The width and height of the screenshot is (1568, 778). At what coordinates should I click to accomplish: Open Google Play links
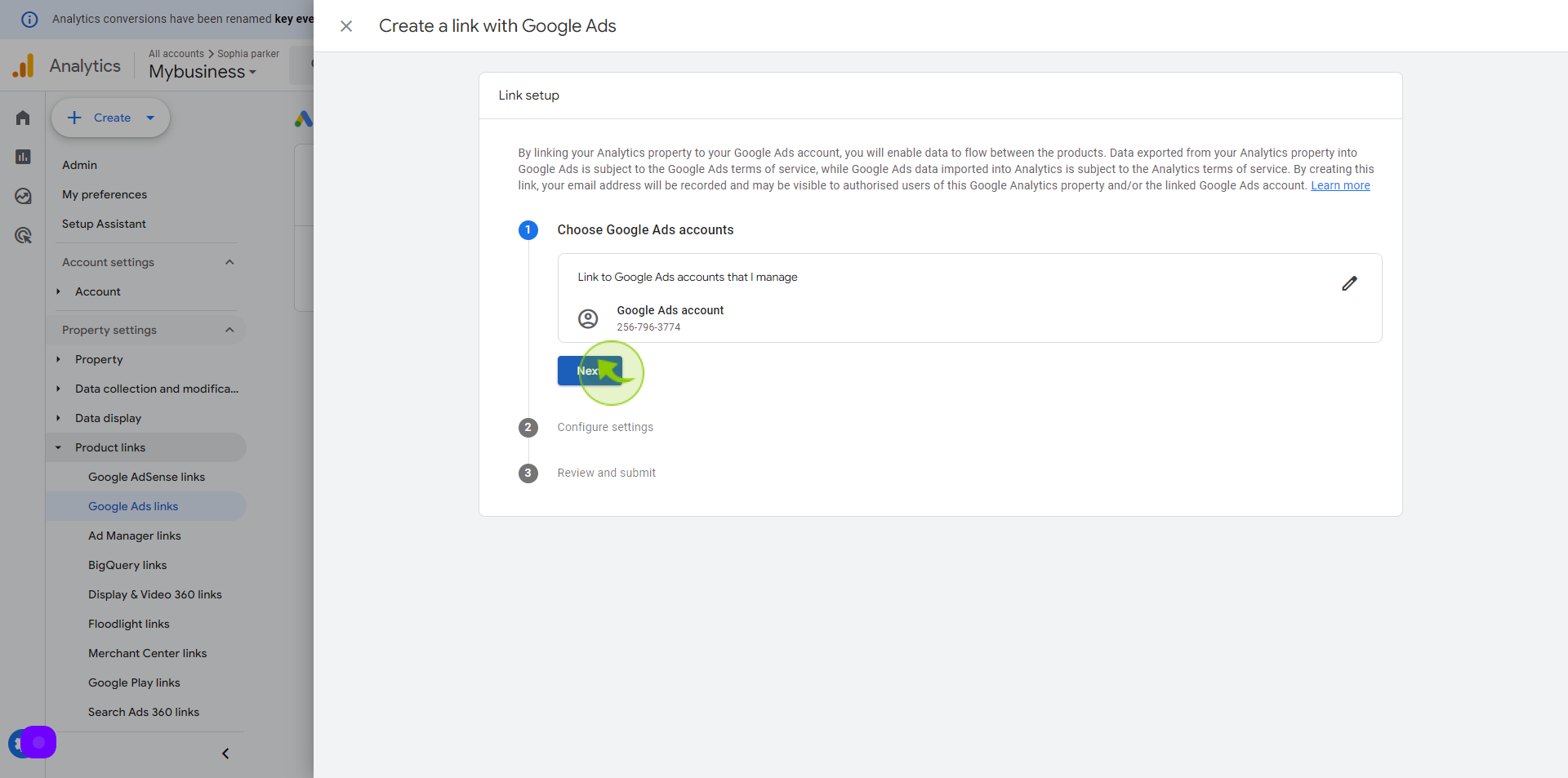(134, 682)
